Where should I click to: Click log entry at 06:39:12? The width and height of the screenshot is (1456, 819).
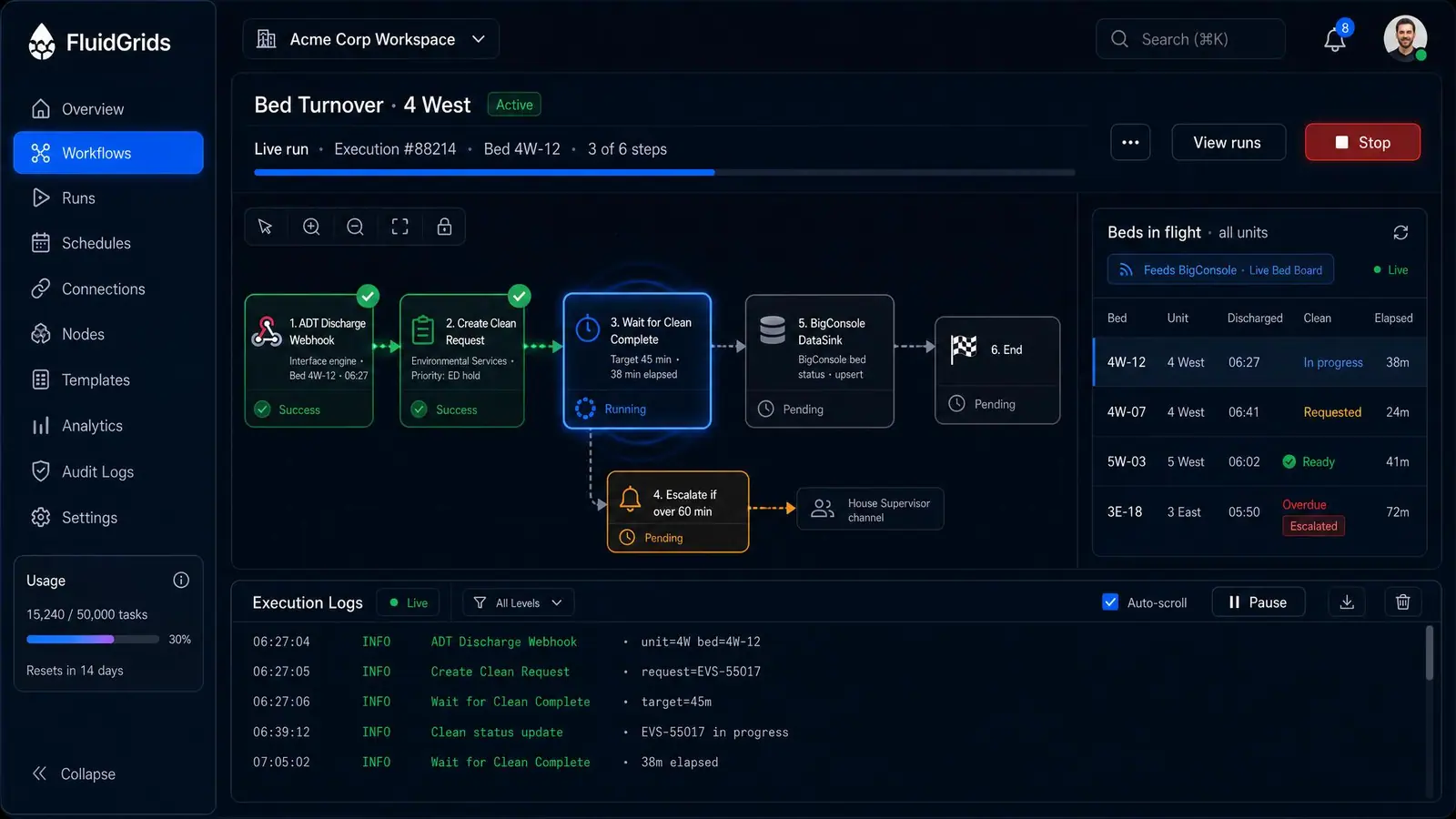pyautogui.click(x=521, y=732)
